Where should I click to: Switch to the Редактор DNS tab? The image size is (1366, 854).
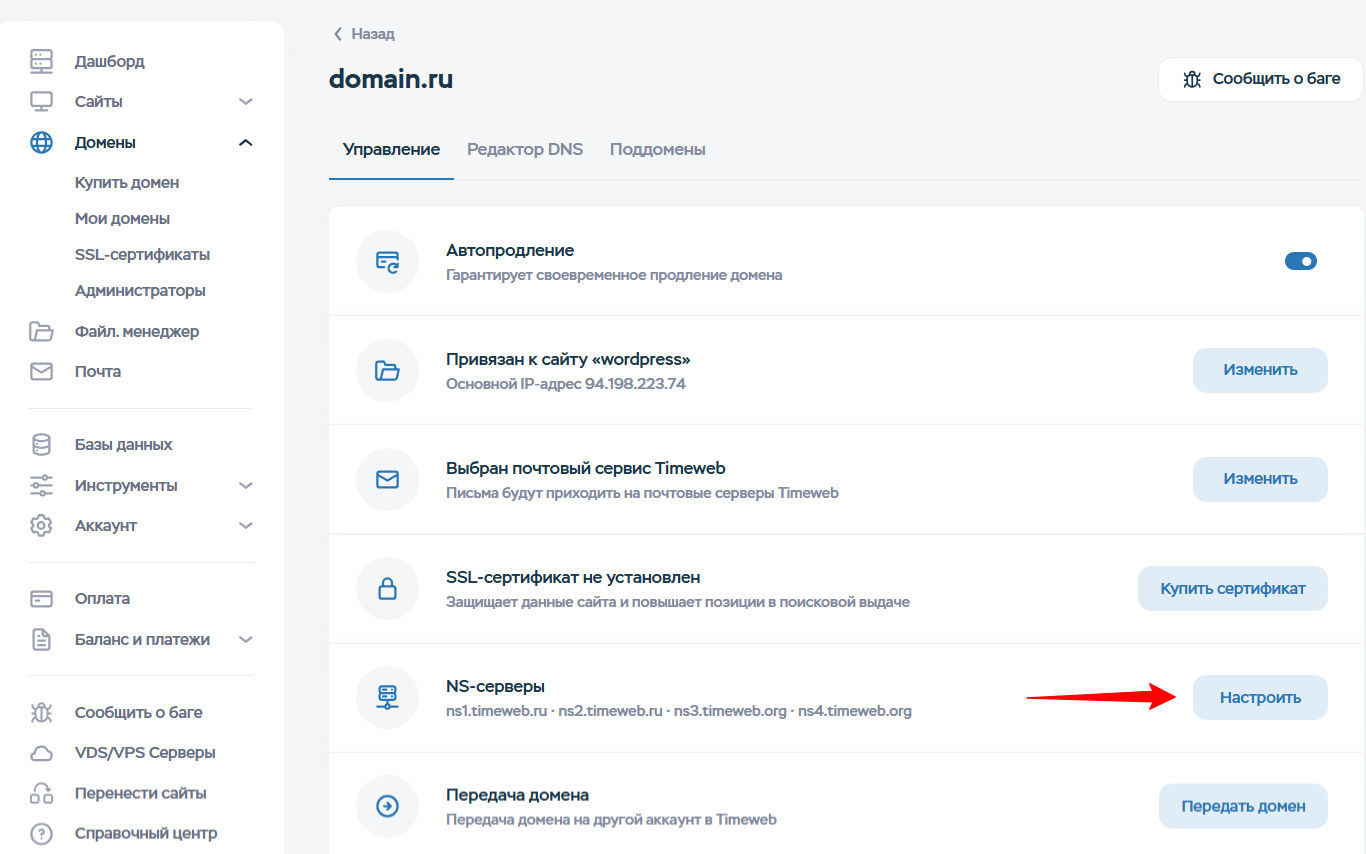(x=525, y=149)
